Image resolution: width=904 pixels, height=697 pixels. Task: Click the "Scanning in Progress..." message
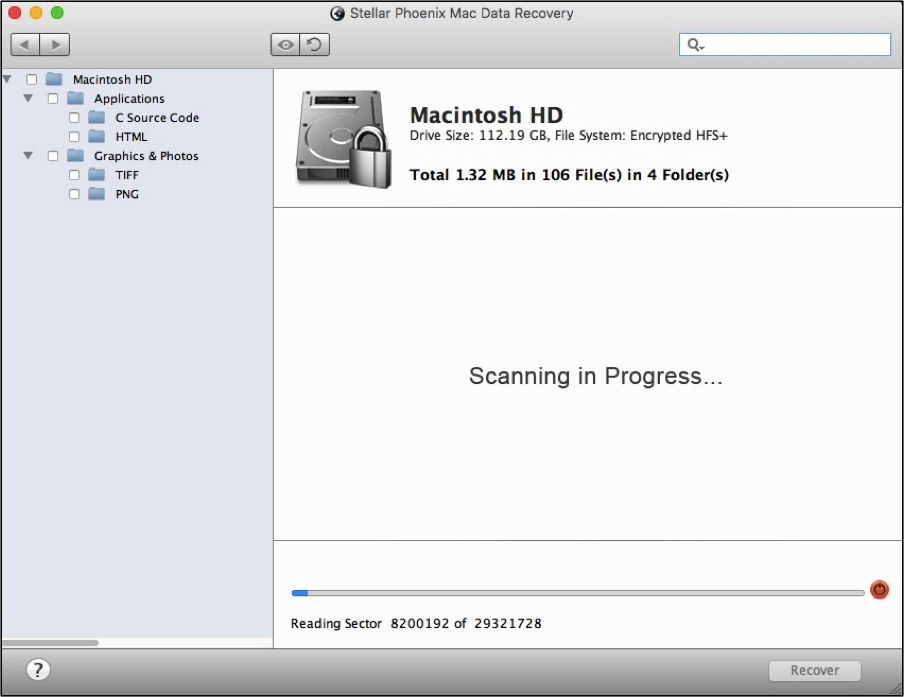[596, 376]
